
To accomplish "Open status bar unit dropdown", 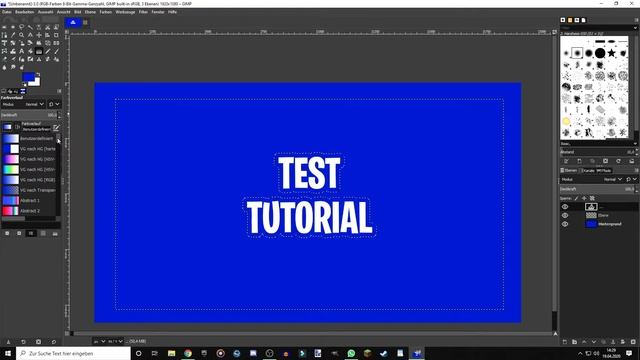I will click(100, 341).
